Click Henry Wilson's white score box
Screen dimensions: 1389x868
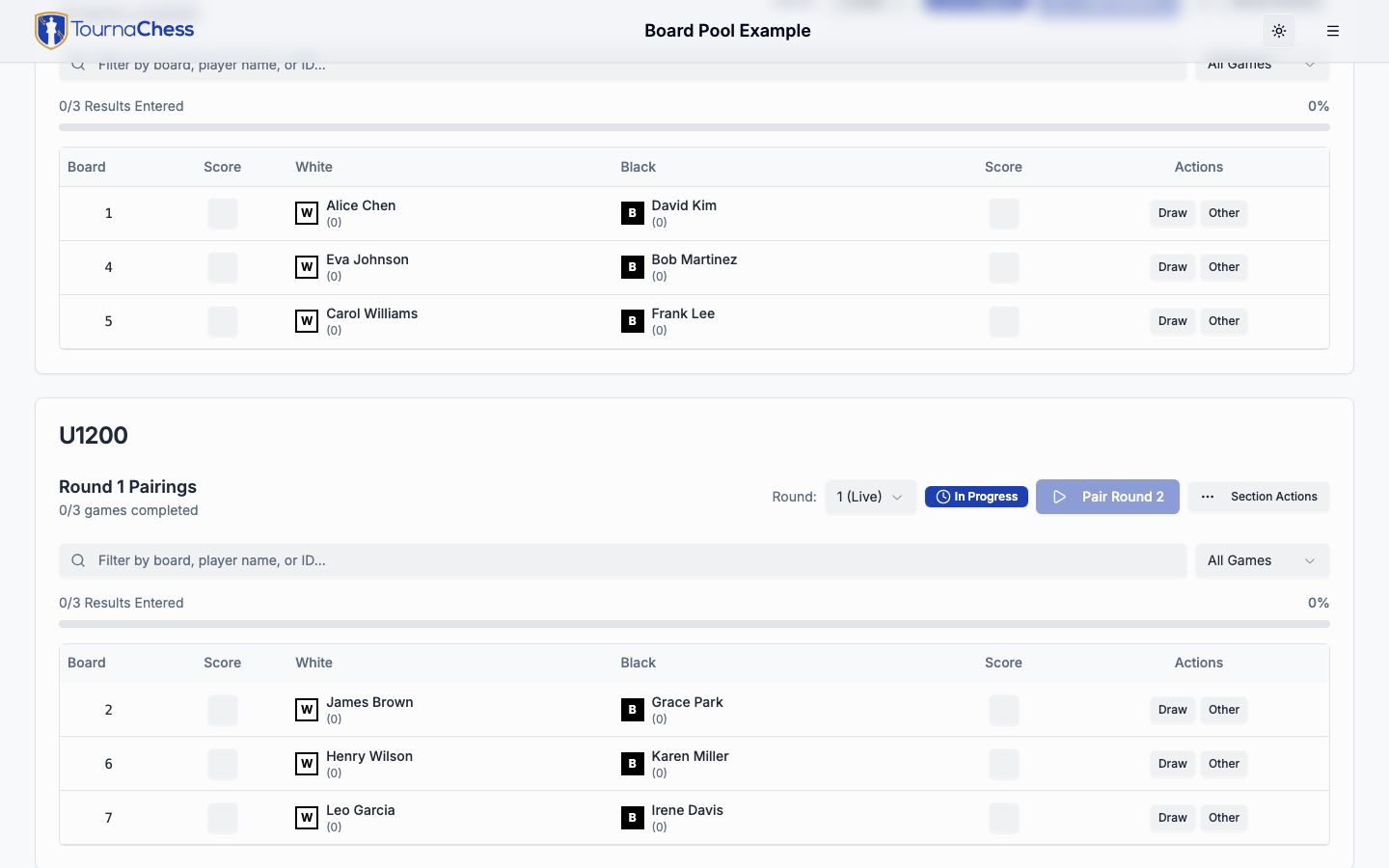[223, 764]
